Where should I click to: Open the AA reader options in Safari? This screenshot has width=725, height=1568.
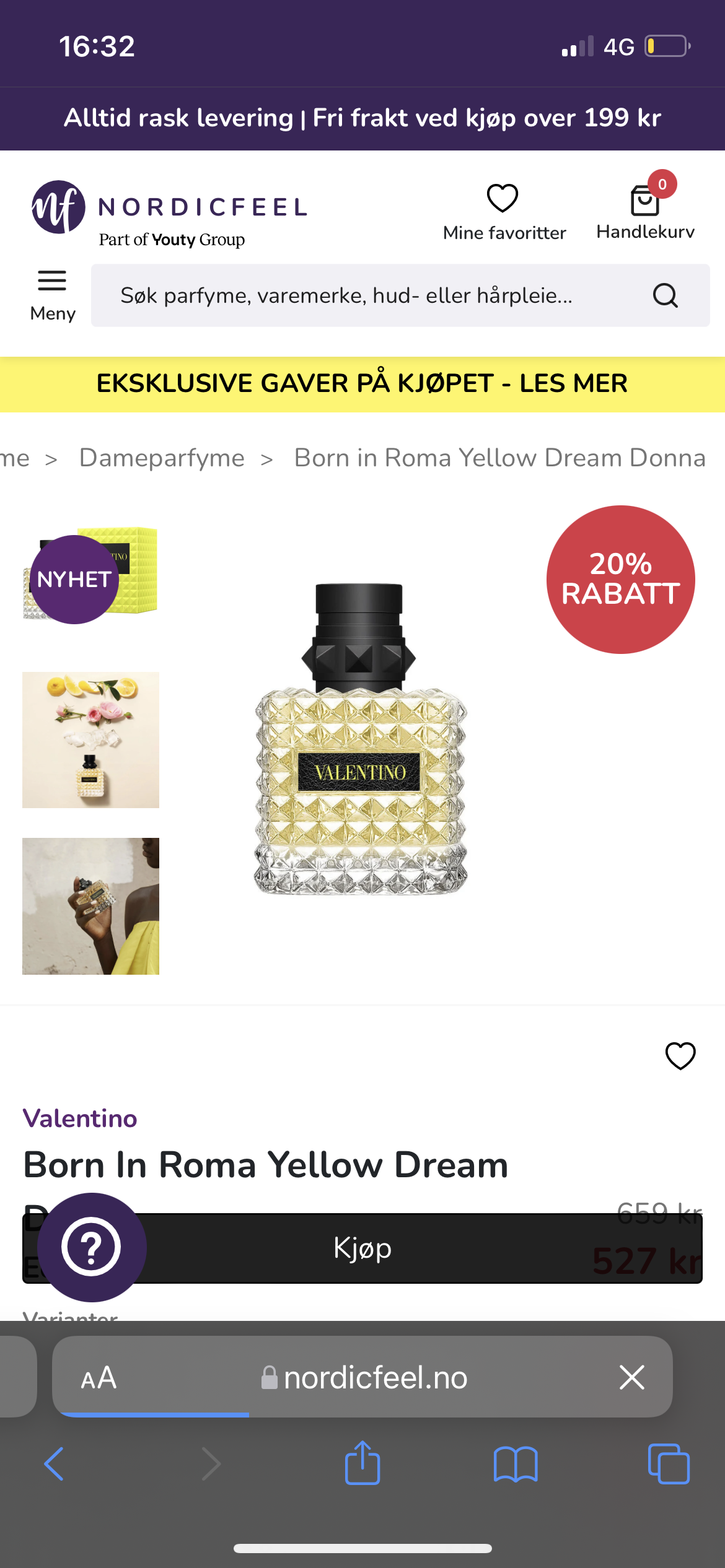[99, 1378]
